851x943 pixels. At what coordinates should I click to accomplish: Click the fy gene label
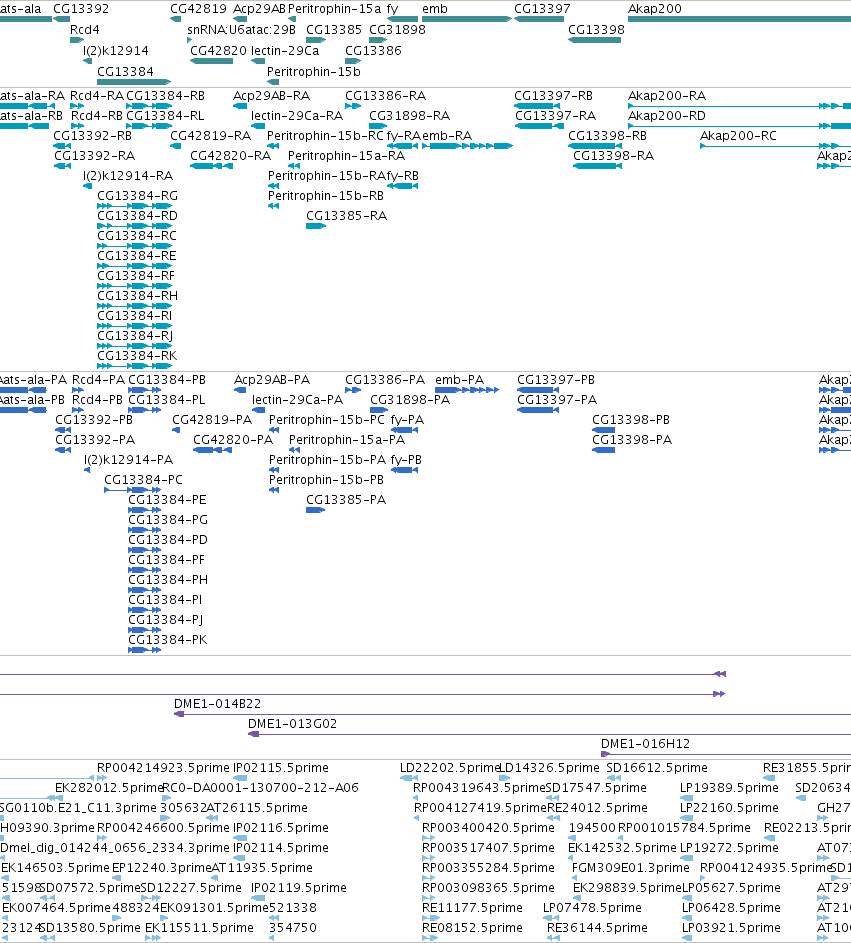point(392,9)
